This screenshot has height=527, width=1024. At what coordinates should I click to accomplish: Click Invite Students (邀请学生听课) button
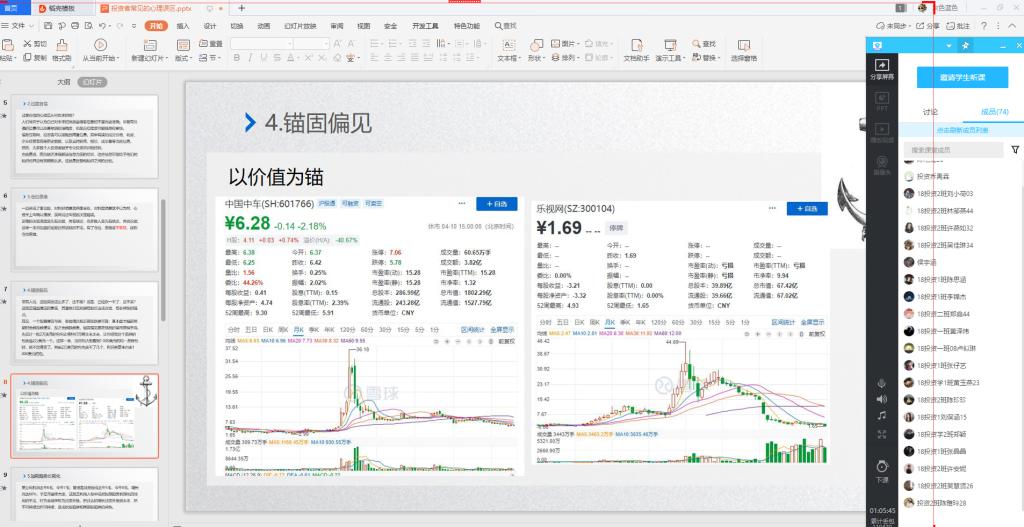click(x=963, y=77)
